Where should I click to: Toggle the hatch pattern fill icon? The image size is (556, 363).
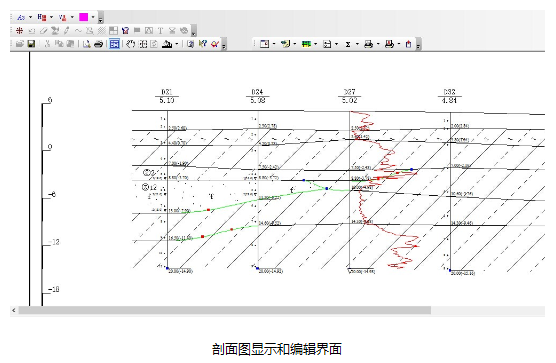click(x=102, y=30)
